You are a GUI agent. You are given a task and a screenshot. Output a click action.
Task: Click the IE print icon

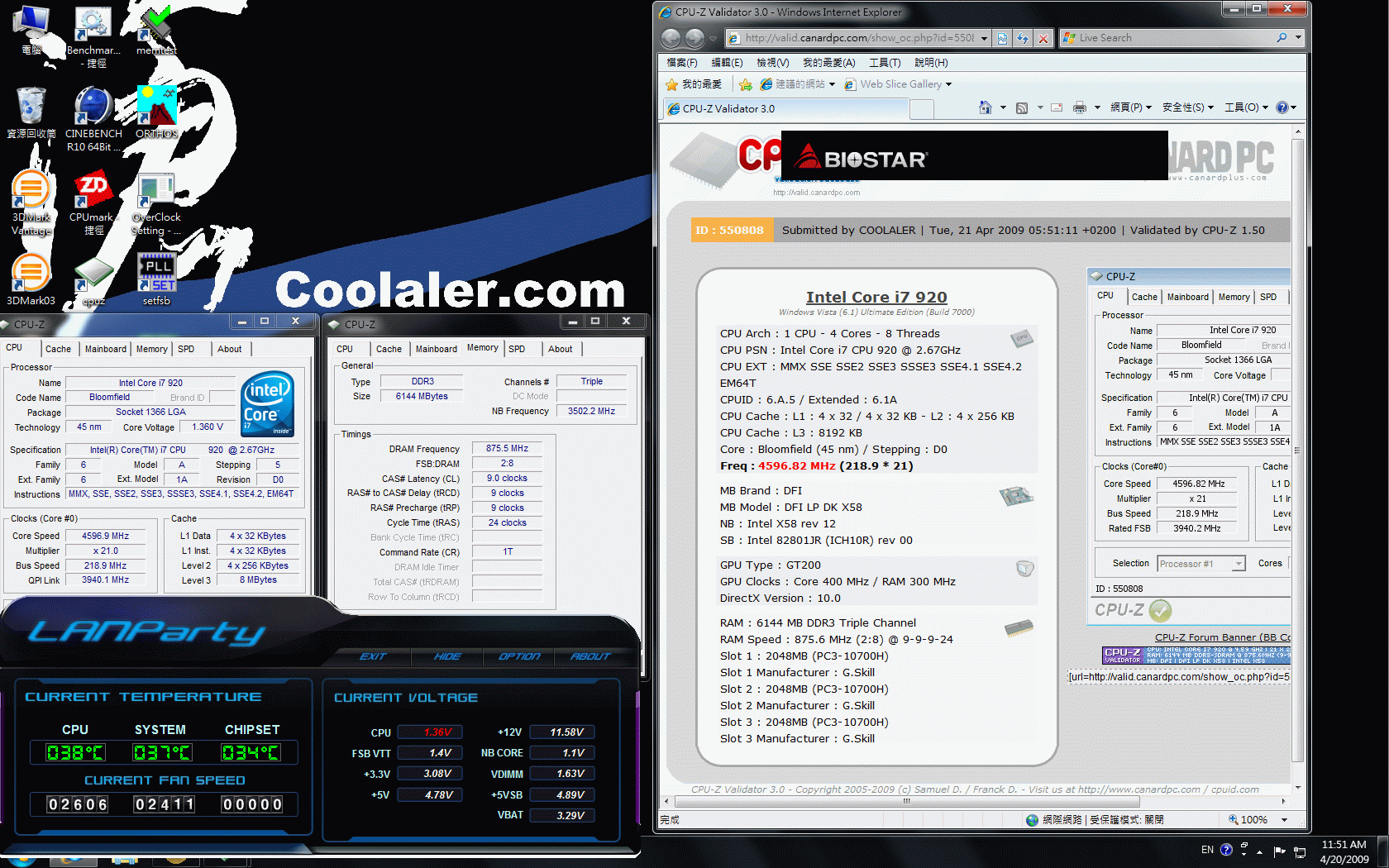coord(1079,107)
